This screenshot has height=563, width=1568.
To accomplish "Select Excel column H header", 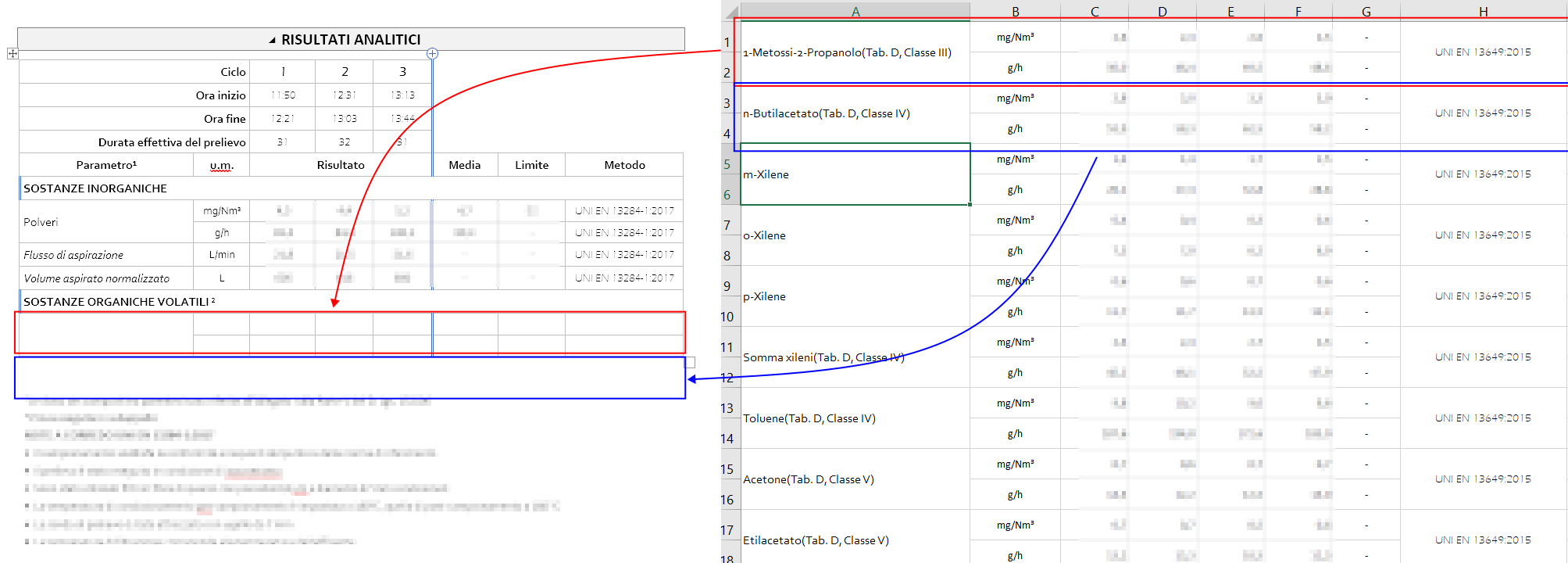I will pos(1483,12).
